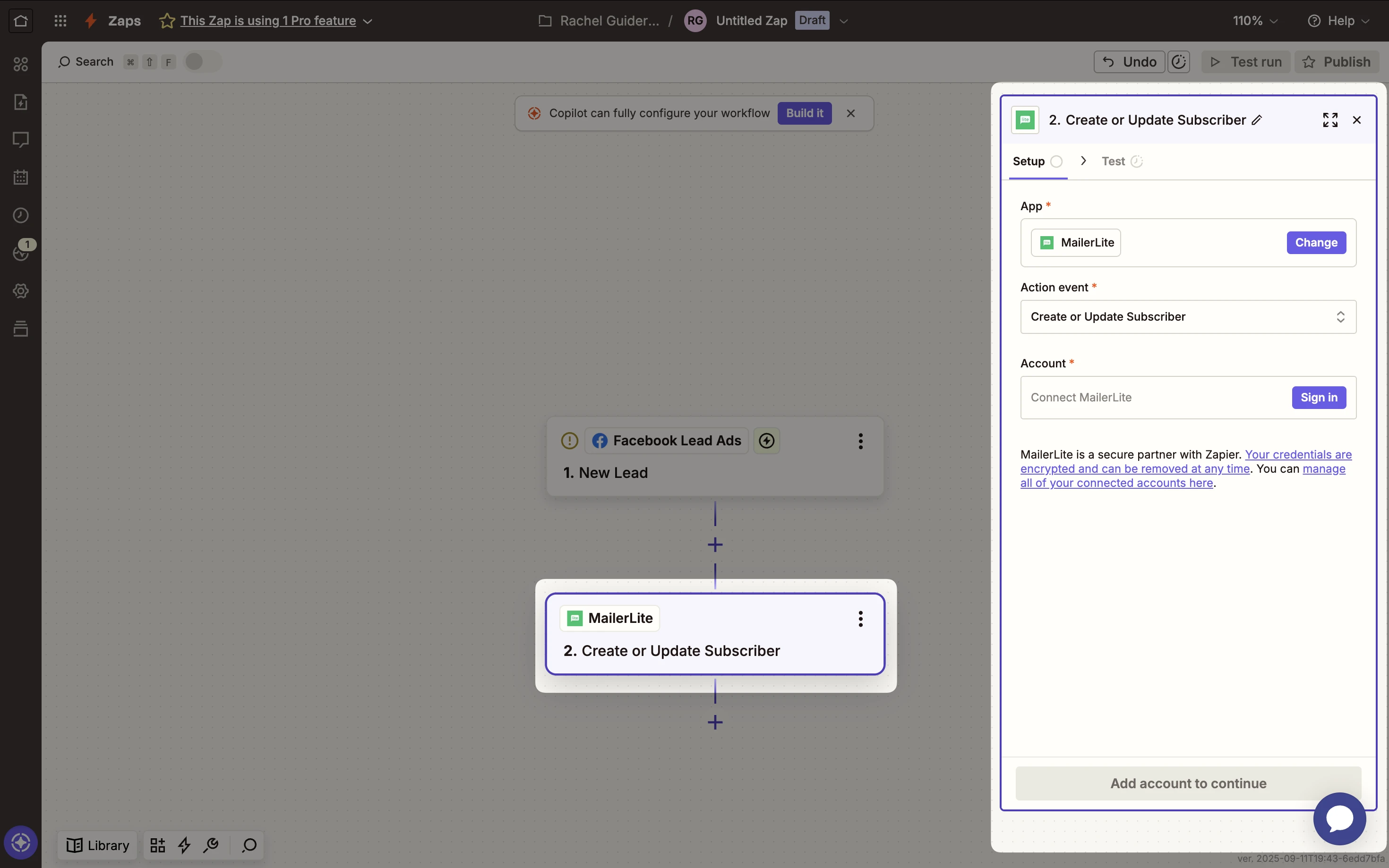The width and height of the screenshot is (1389, 868).
Task: Expand the step panel to full screen
Action: coord(1330,120)
